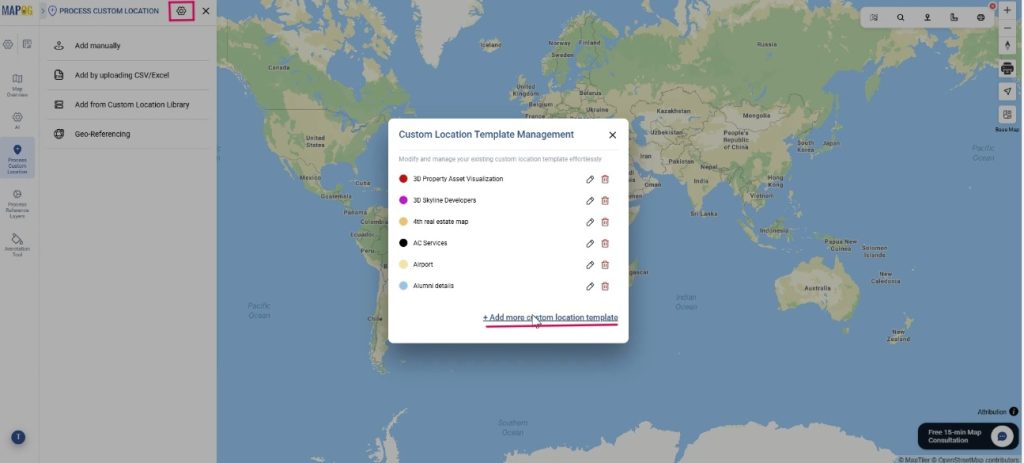The image size is (1024, 463).
Task: Edit Airport template
Action: [590, 265]
